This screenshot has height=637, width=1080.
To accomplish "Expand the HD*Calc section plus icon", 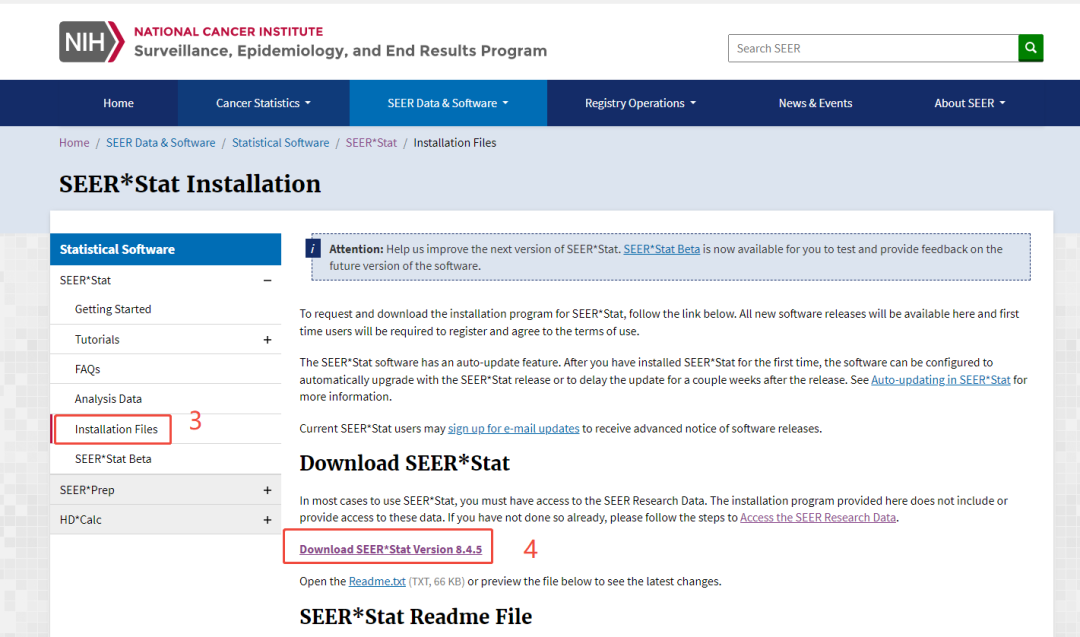I will click(x=267, y=520).
